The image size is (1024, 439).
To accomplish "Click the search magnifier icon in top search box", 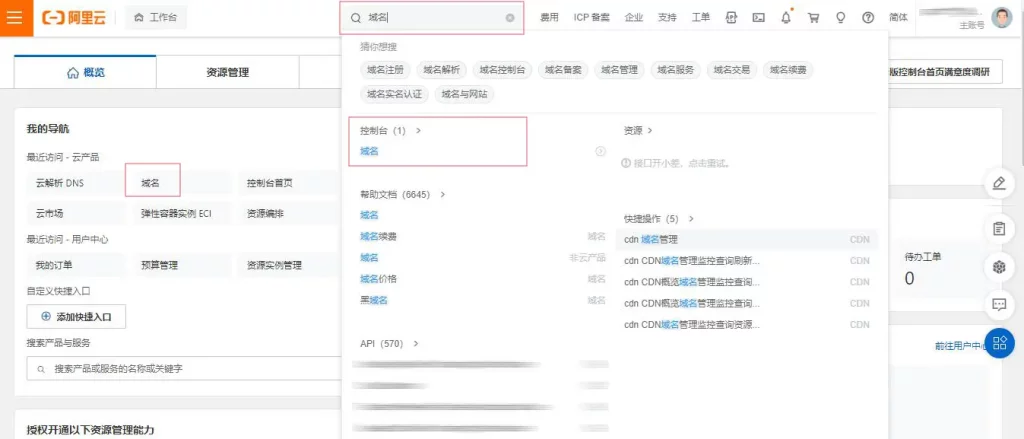I will coord(356,18).
